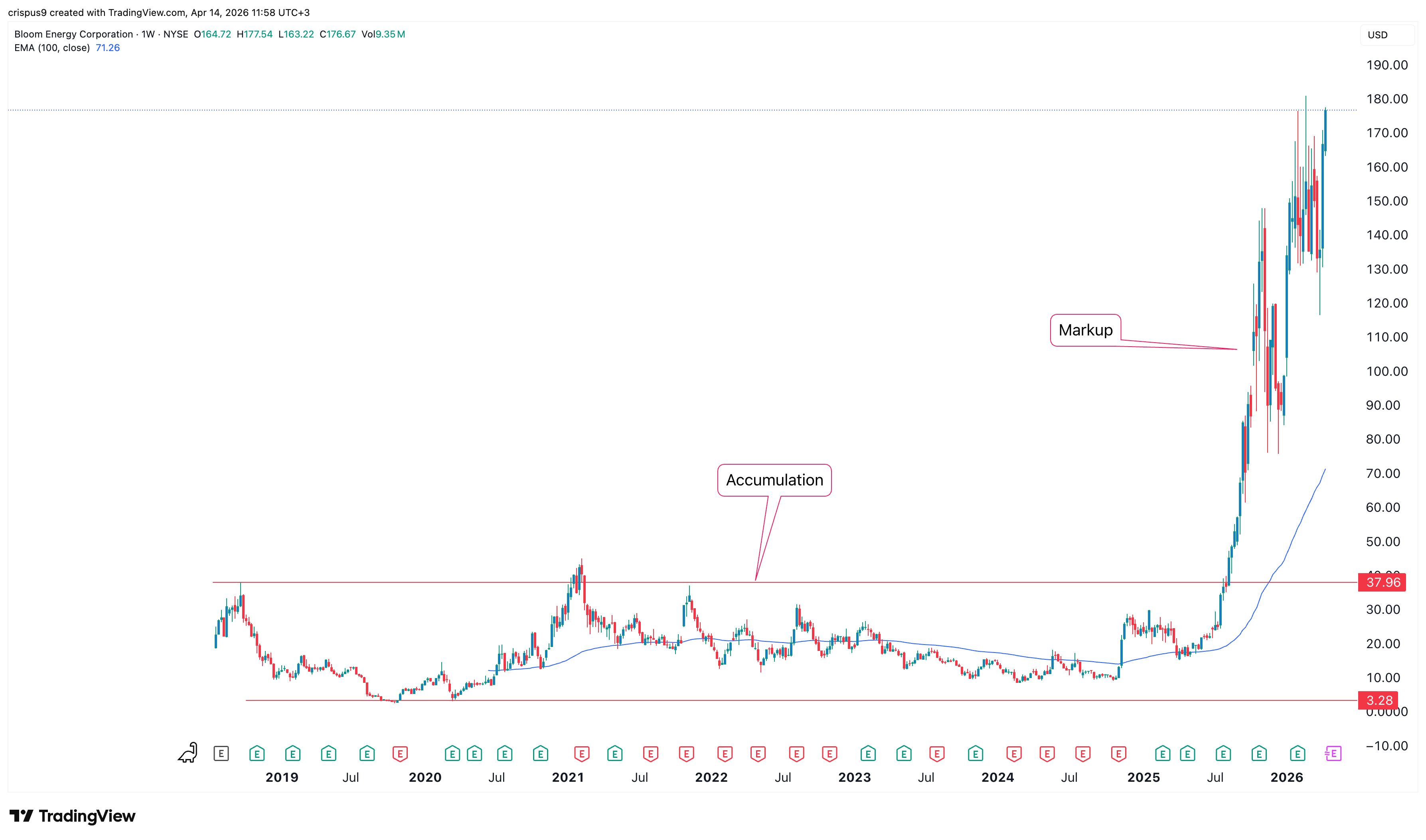Viewport: 1426px width, 840px height.
Task: Click the 1W interval in the chart title
Action: [x=148, y=34]
